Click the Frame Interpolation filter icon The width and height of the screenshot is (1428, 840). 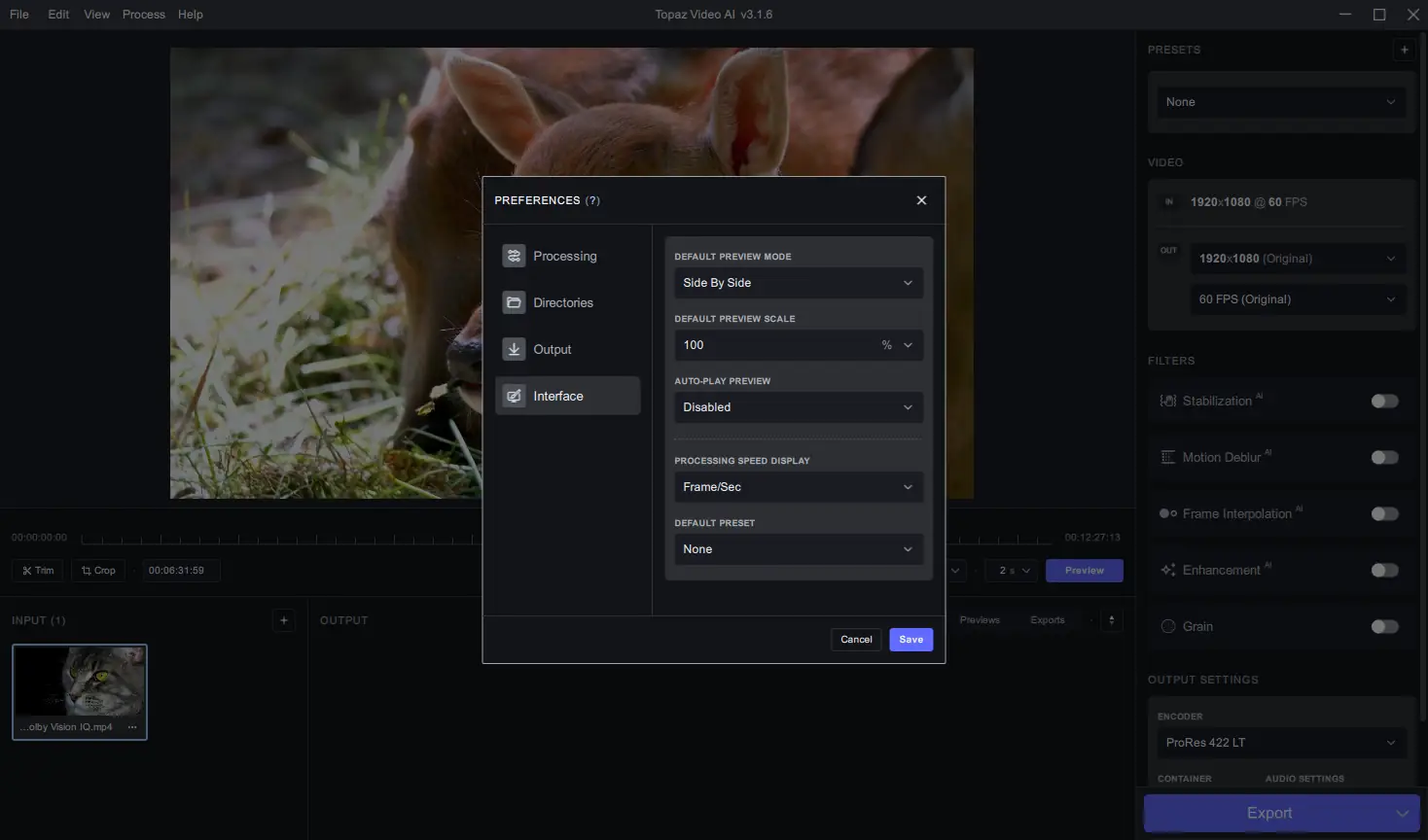1168,513
